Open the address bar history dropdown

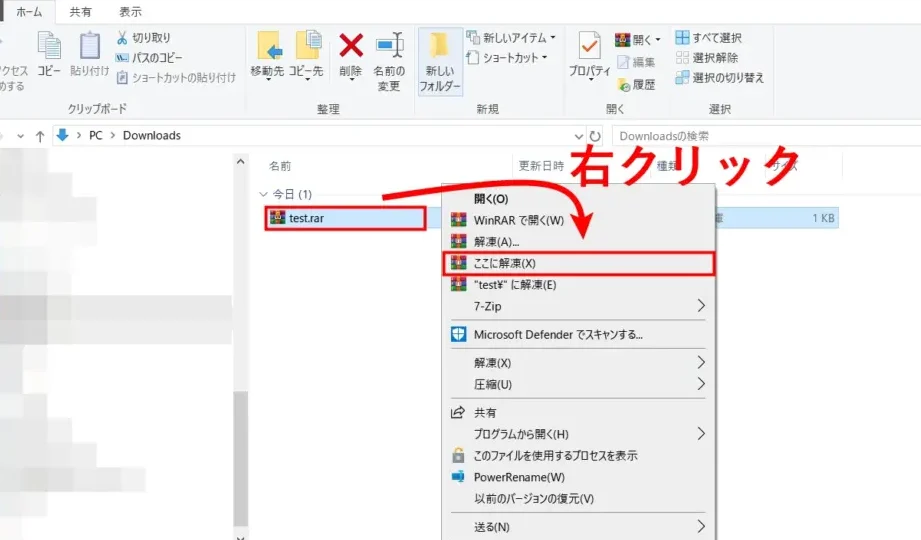tap(578, 136)
